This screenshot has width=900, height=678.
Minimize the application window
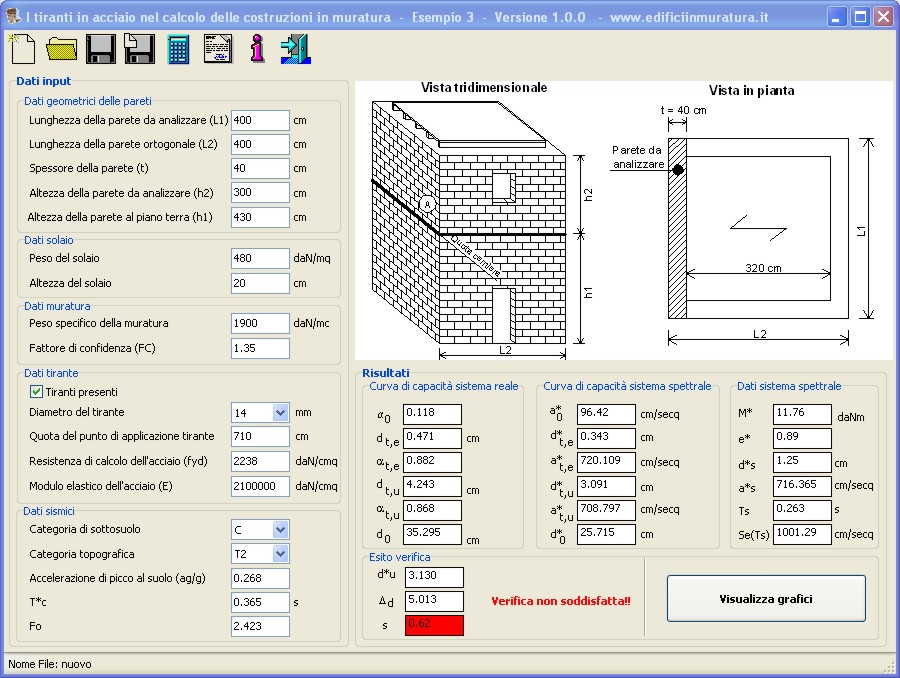pos(836,17)
